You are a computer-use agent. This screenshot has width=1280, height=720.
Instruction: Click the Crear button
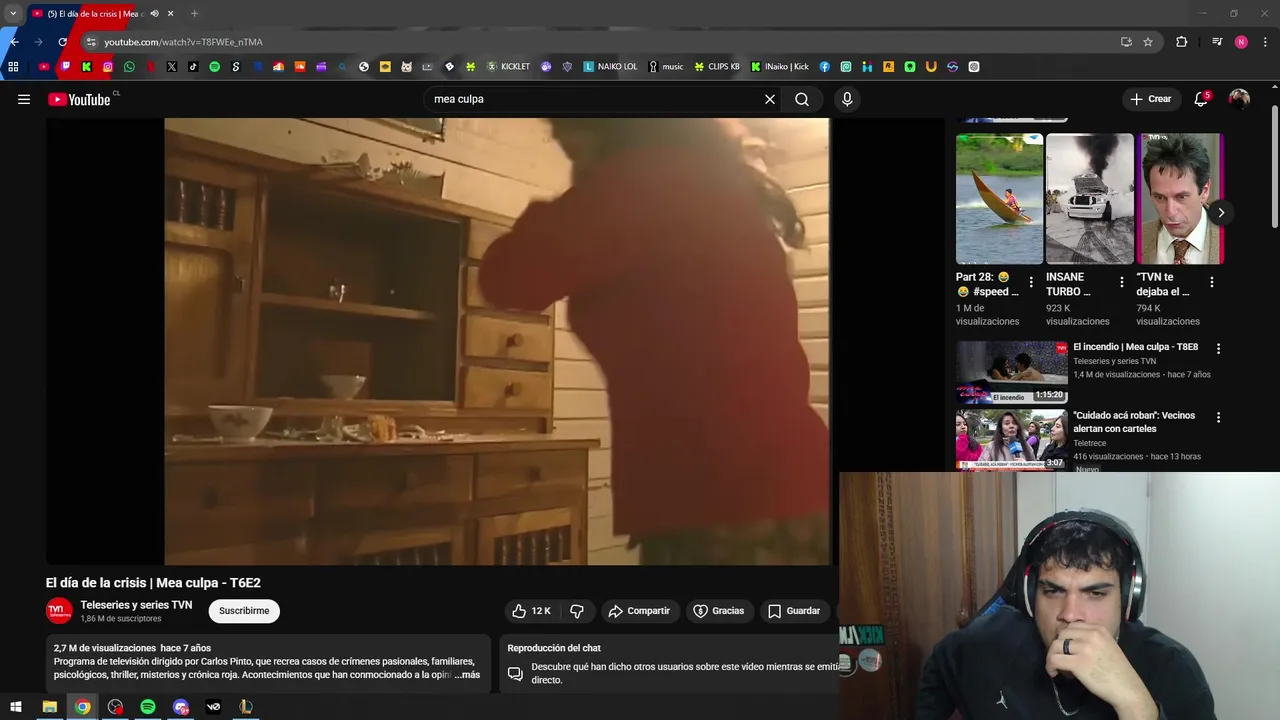(1151, 99)
